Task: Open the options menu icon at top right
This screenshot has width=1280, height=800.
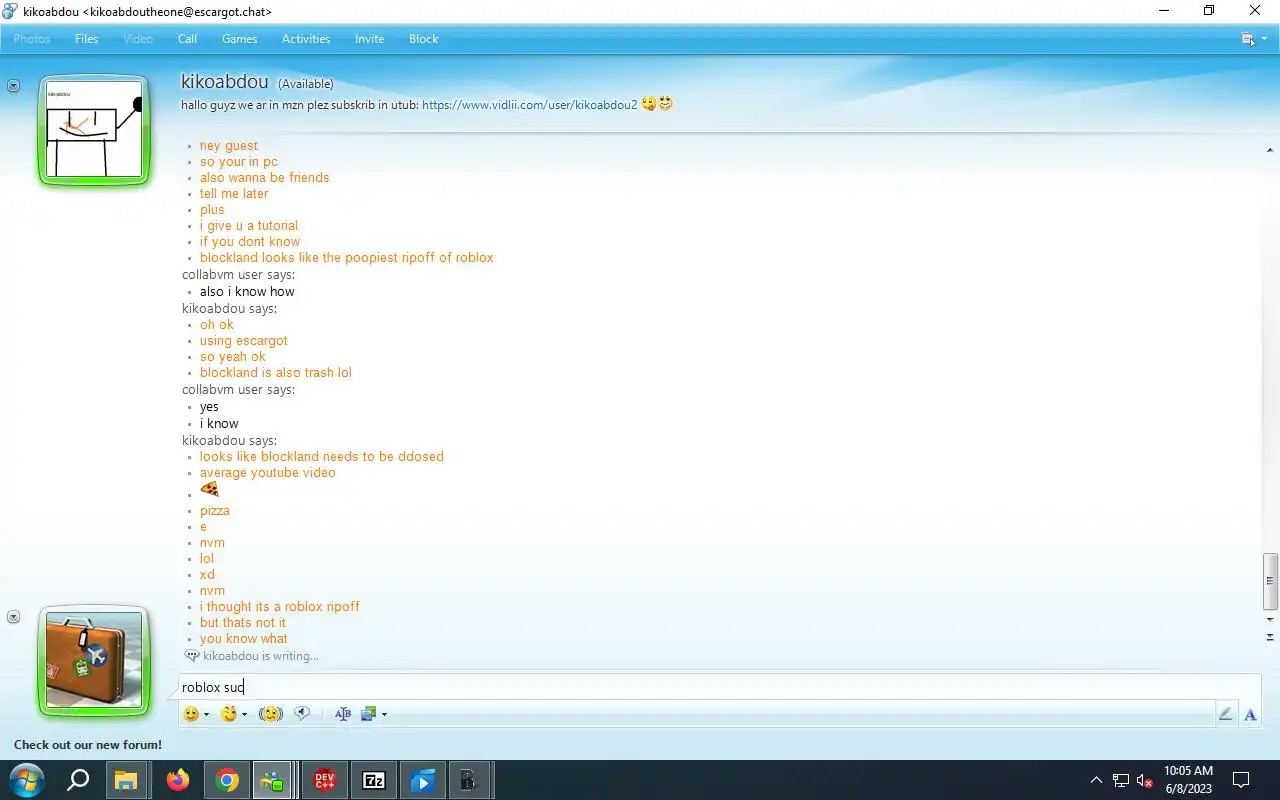Action: click(x=1248, y=39)
